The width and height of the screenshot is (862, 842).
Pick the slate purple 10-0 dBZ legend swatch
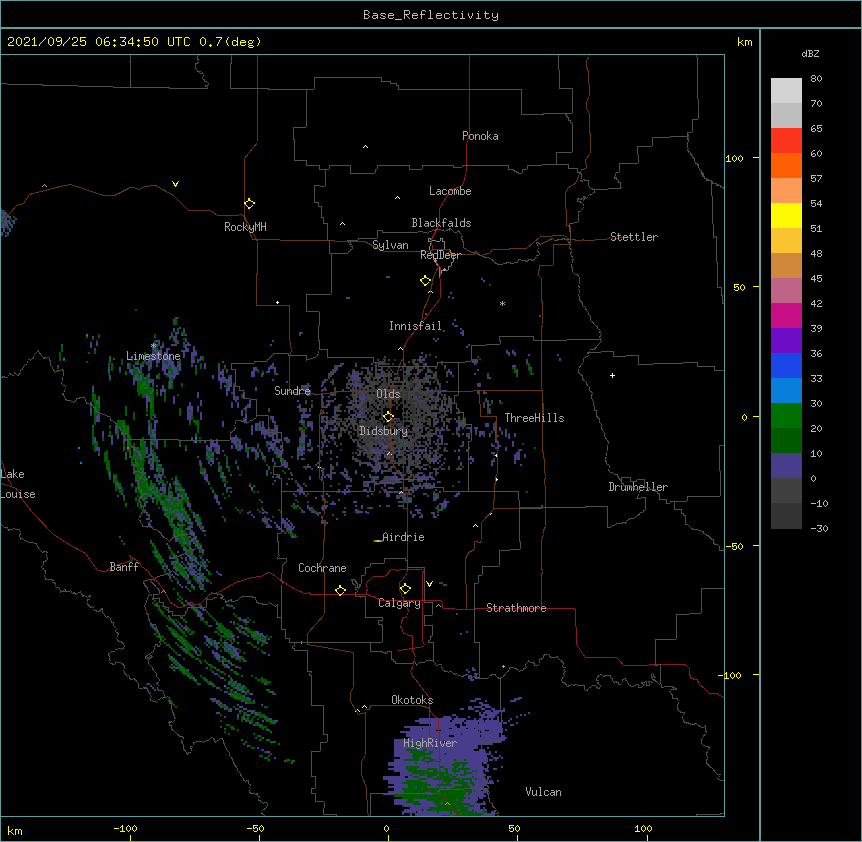[x=786, y=466]
